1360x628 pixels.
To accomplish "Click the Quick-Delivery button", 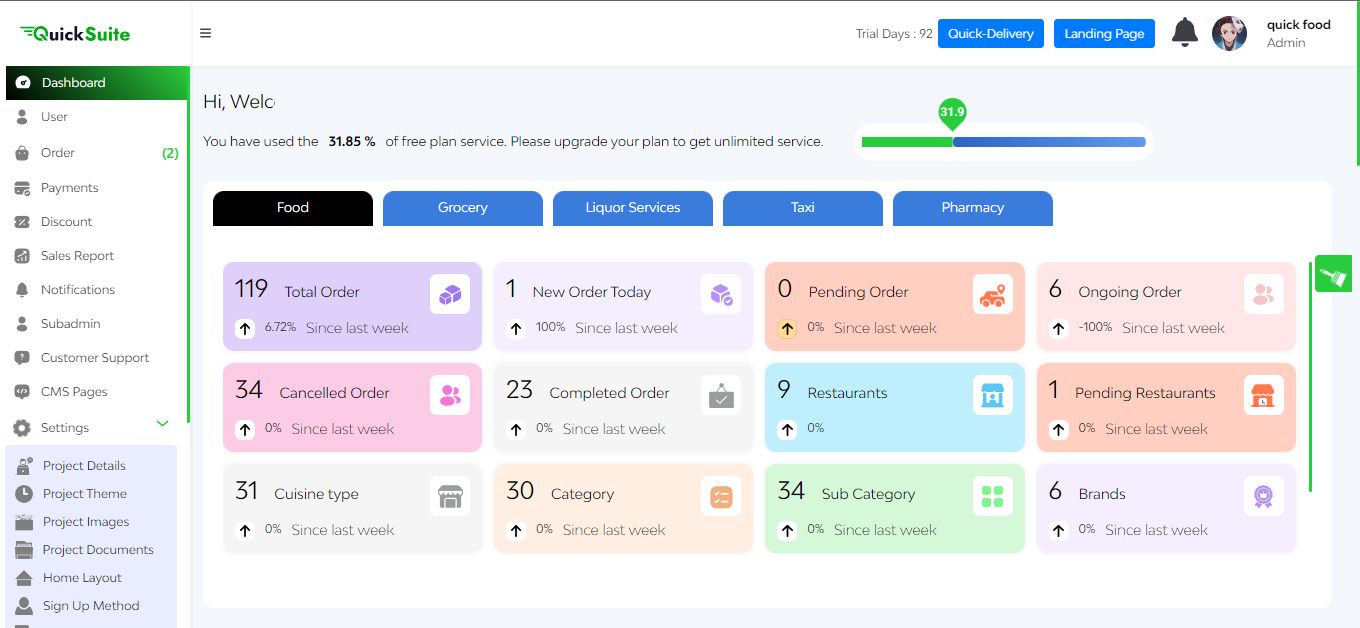I will (990, 32).
